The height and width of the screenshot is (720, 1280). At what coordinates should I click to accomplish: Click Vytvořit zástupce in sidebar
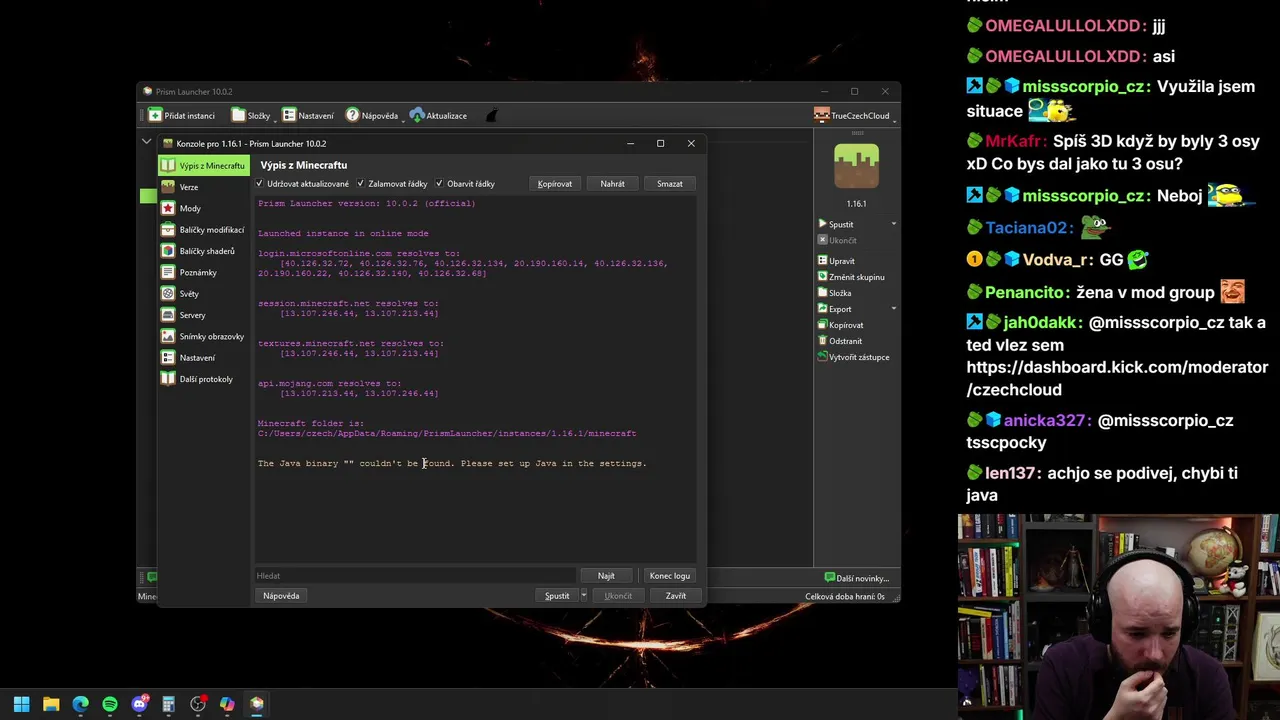click(853, 357)
